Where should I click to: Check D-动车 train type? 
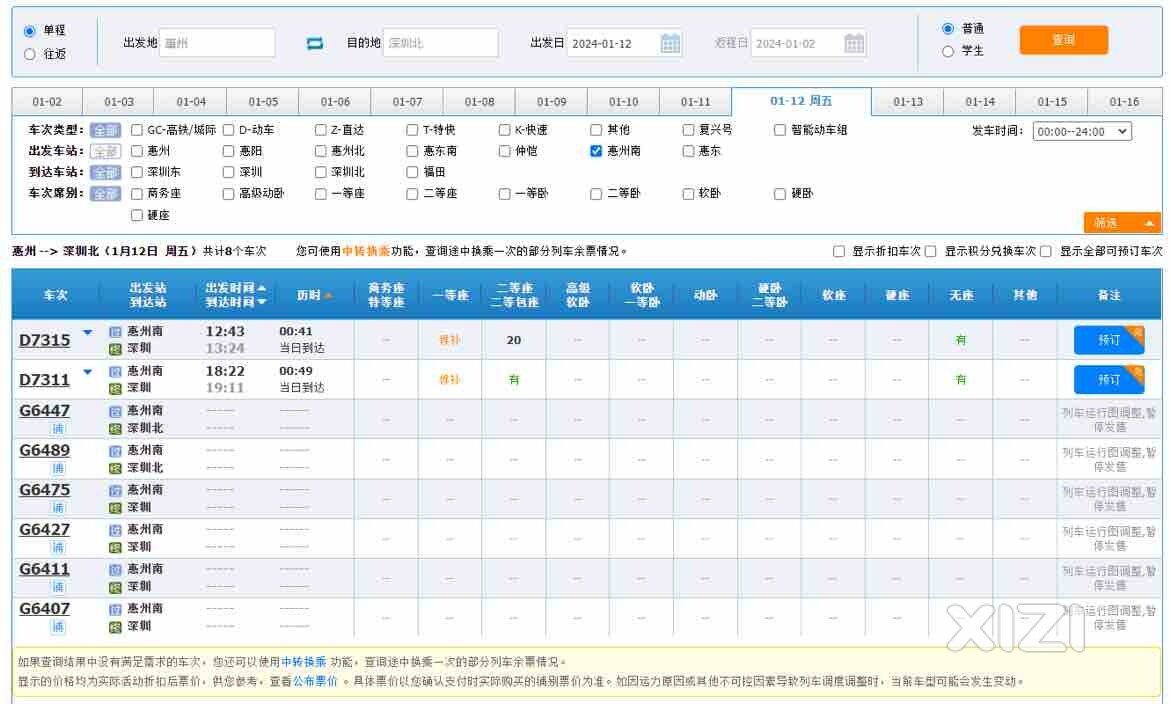click(229, 130)
